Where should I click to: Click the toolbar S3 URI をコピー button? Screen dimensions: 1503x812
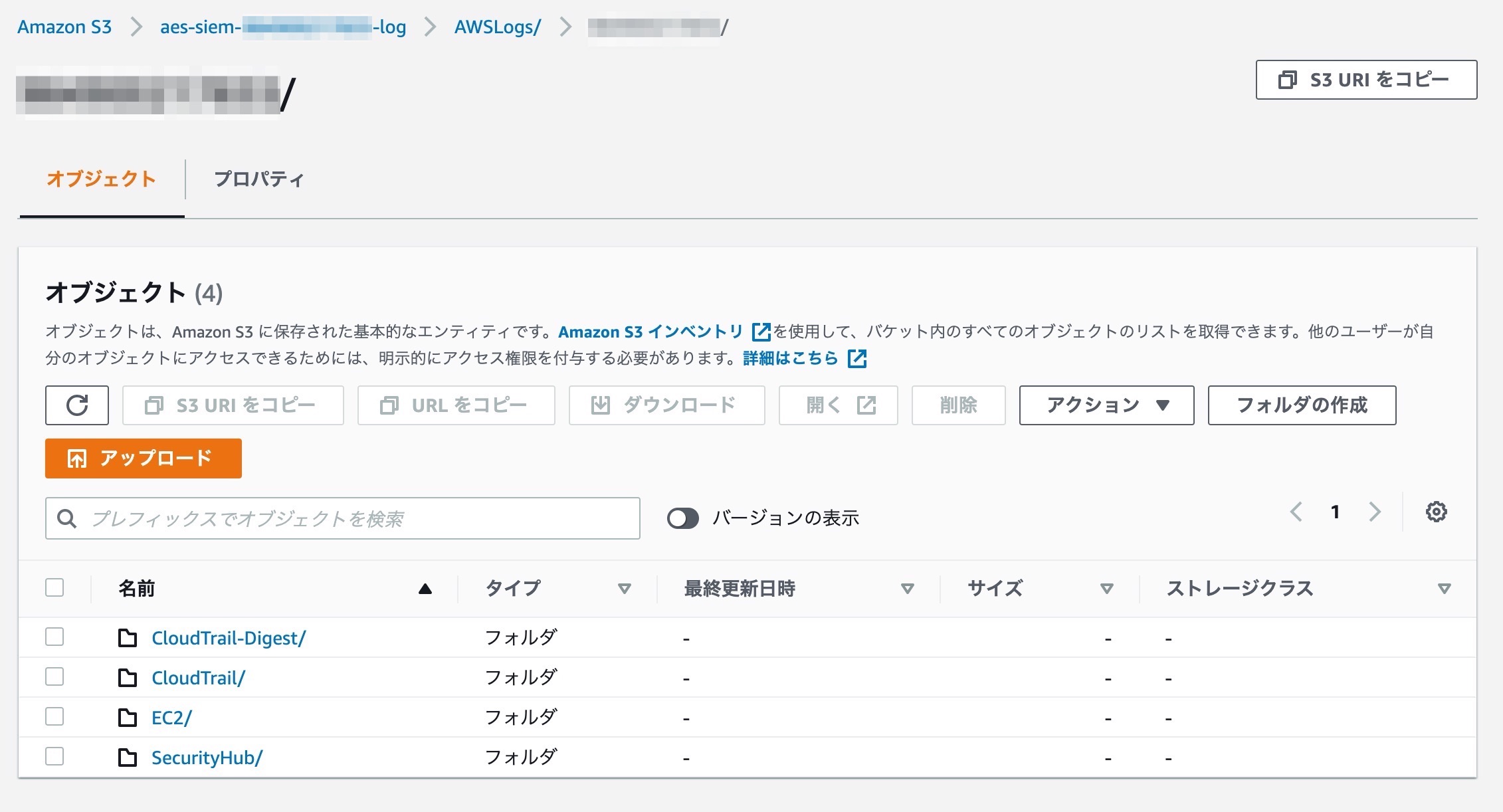233,405
